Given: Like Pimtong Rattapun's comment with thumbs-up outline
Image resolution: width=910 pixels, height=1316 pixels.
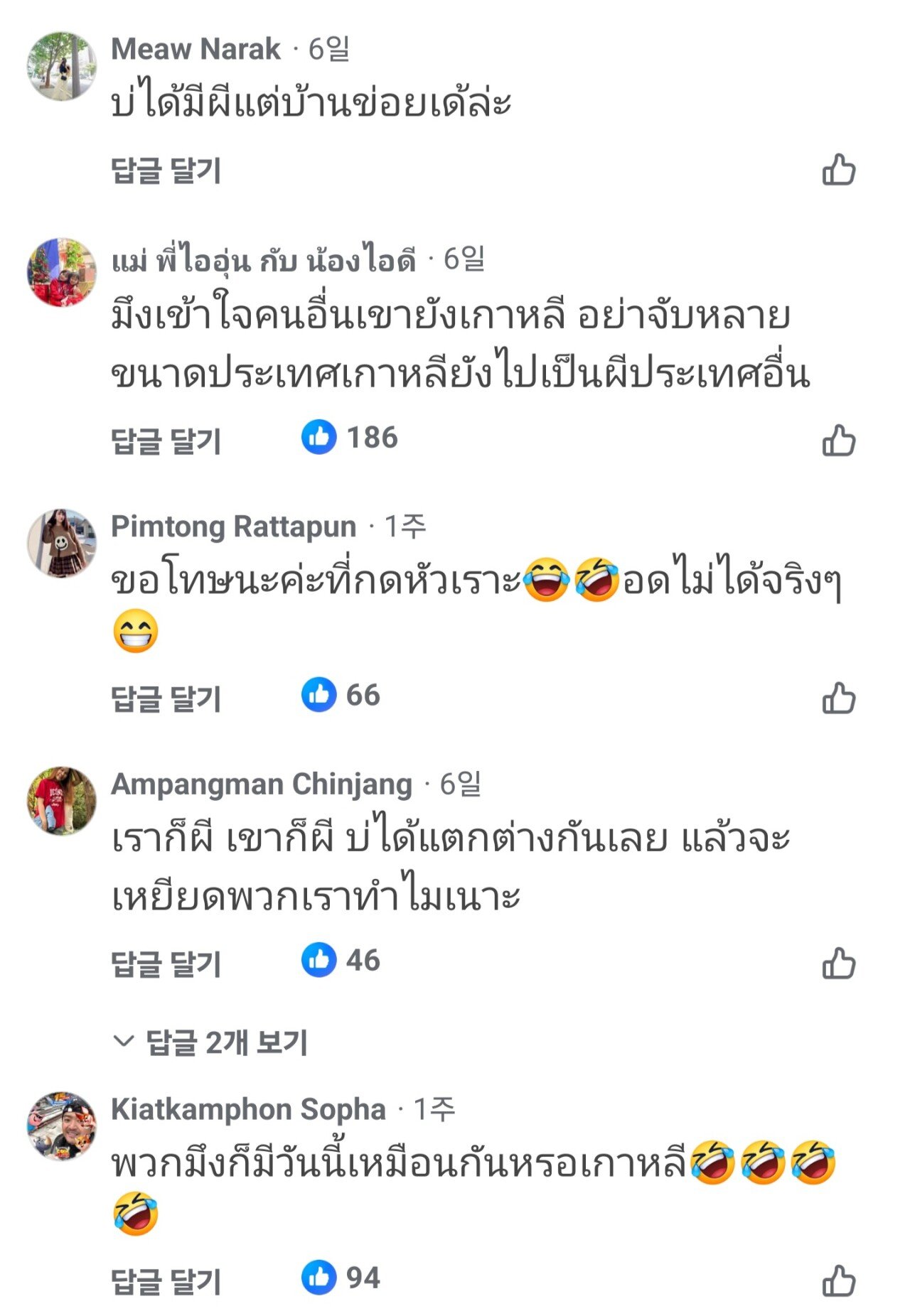Looking at the screenshot, I should [x=838, y=698].
